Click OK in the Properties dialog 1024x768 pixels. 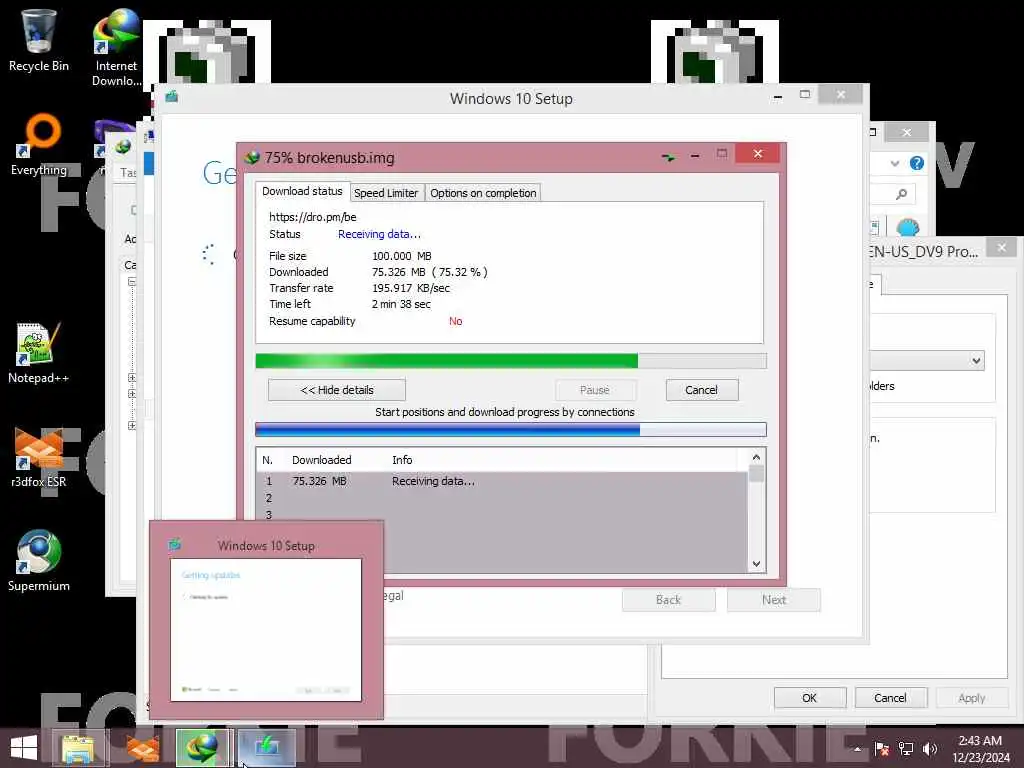(x=810, y=697)
